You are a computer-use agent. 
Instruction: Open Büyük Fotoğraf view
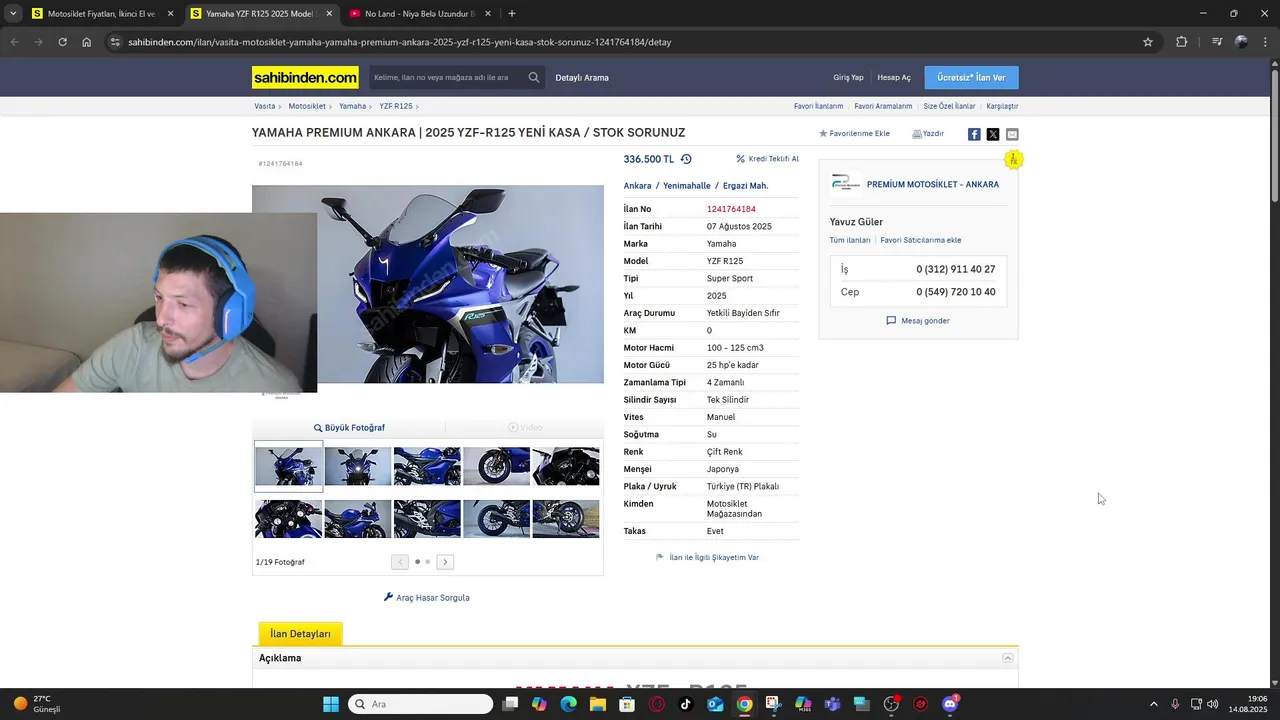pos(349,428)
